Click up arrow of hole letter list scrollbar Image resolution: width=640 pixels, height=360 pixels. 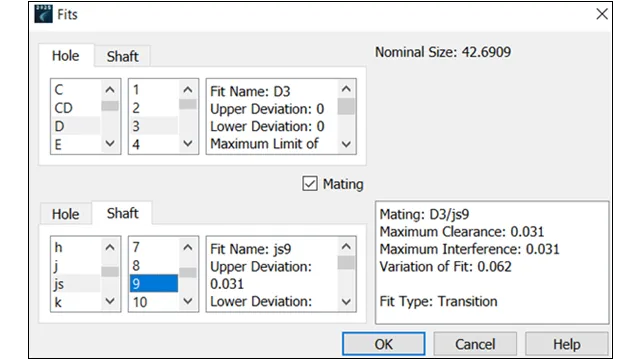click(x=110, y=89)
